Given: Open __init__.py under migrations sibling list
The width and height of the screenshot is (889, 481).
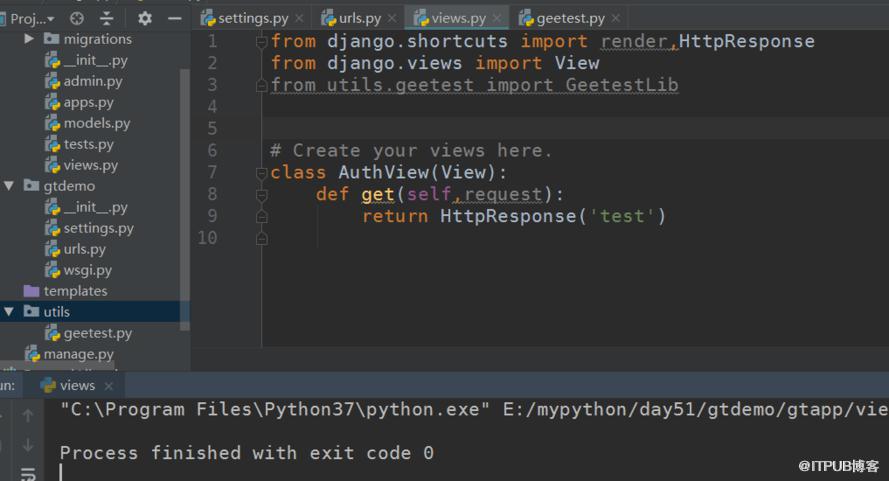Looking at the screenshot, I should (x=95, y=60).
